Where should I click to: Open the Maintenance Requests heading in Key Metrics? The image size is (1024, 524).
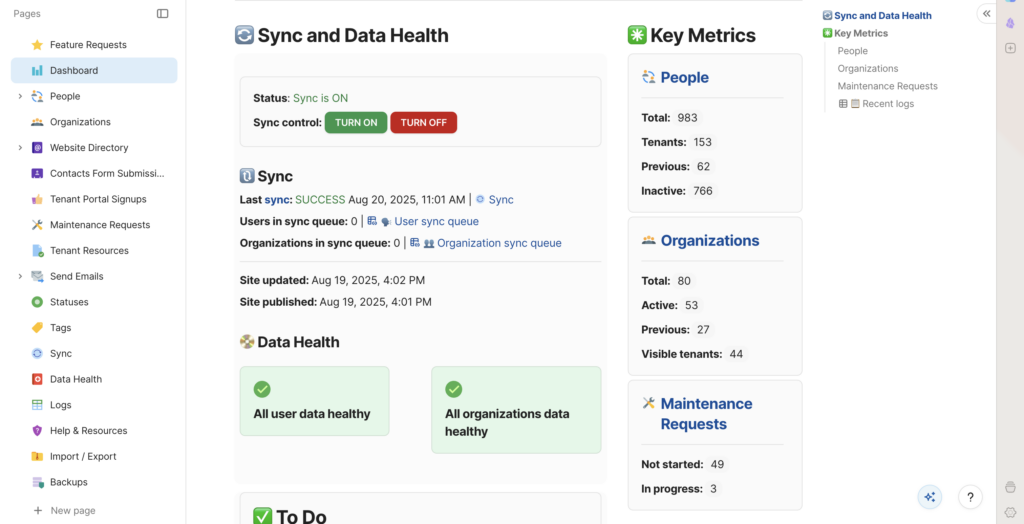coord(707,414)
